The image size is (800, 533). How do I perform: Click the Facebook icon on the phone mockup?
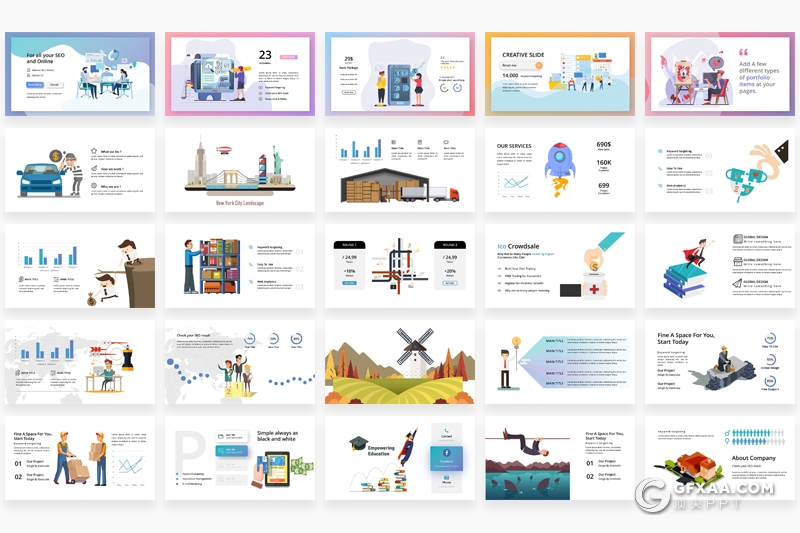pyautogui.click(x=445, y=455)
